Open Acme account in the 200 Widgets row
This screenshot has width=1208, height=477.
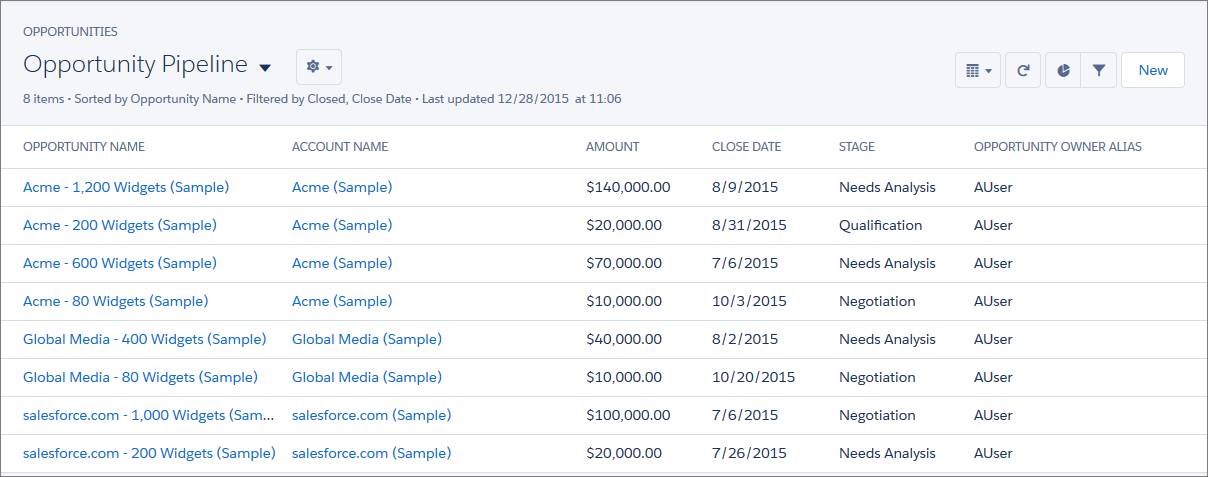(x=342, y=225)
